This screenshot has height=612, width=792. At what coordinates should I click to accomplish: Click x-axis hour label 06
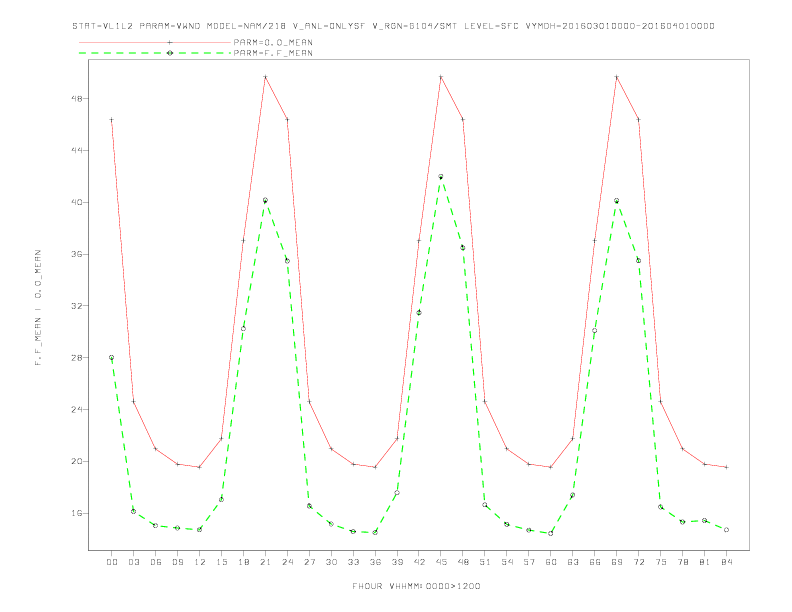click(x=156, y=562)
